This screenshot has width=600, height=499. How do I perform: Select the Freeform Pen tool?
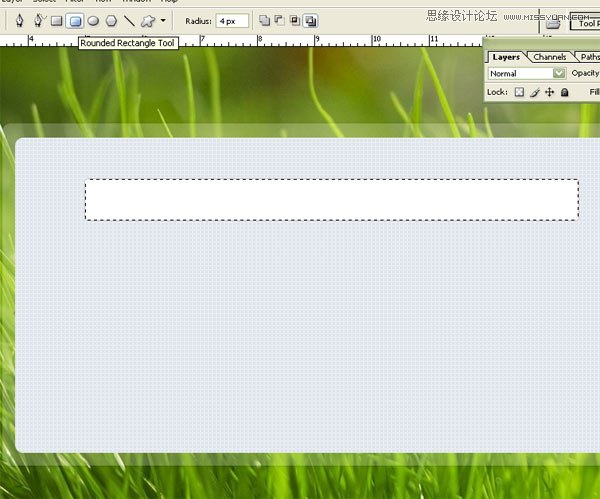39,21
